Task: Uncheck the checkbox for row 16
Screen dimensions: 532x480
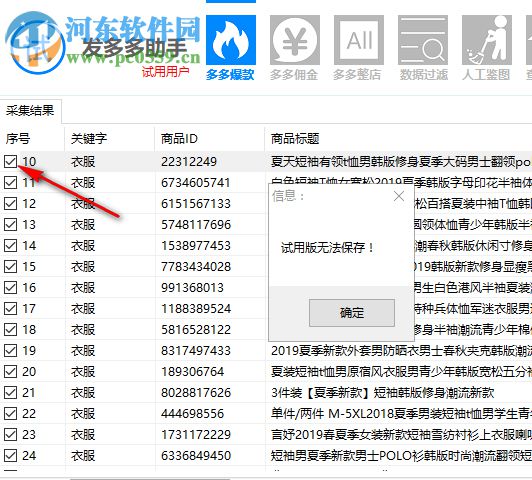Action: coord(11,288)
